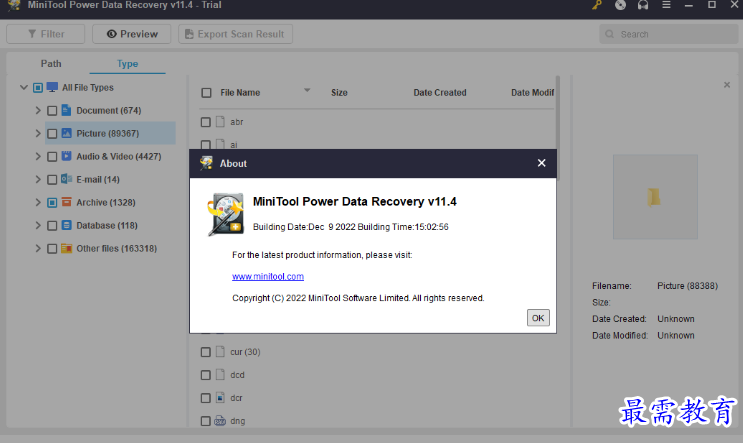The width and height of the screenshot is (743, 443).
Task: Check the cur (30) row checkbox
Action: pos(205,352)
